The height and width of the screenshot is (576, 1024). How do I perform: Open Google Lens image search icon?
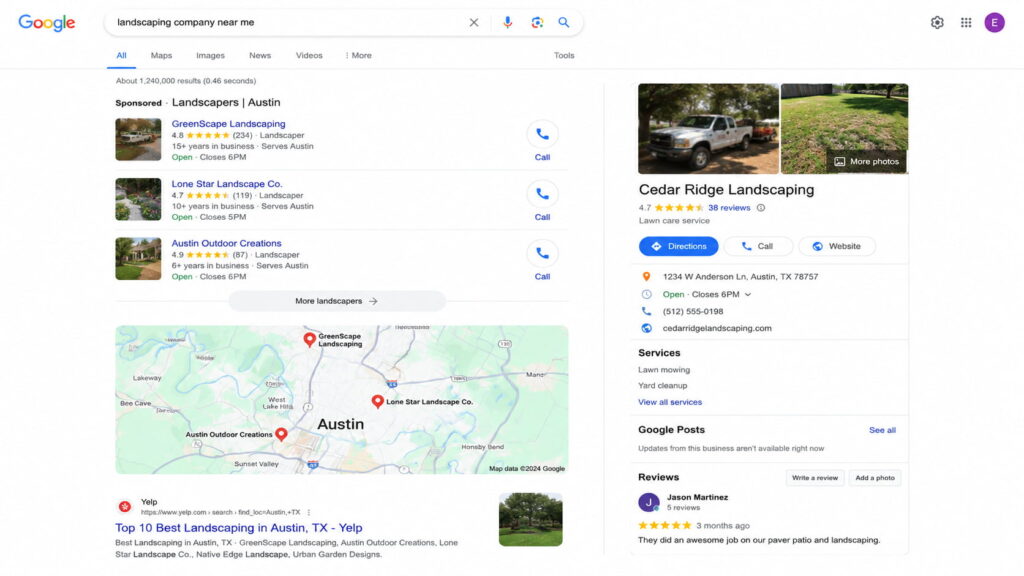(x=537, y=22)
